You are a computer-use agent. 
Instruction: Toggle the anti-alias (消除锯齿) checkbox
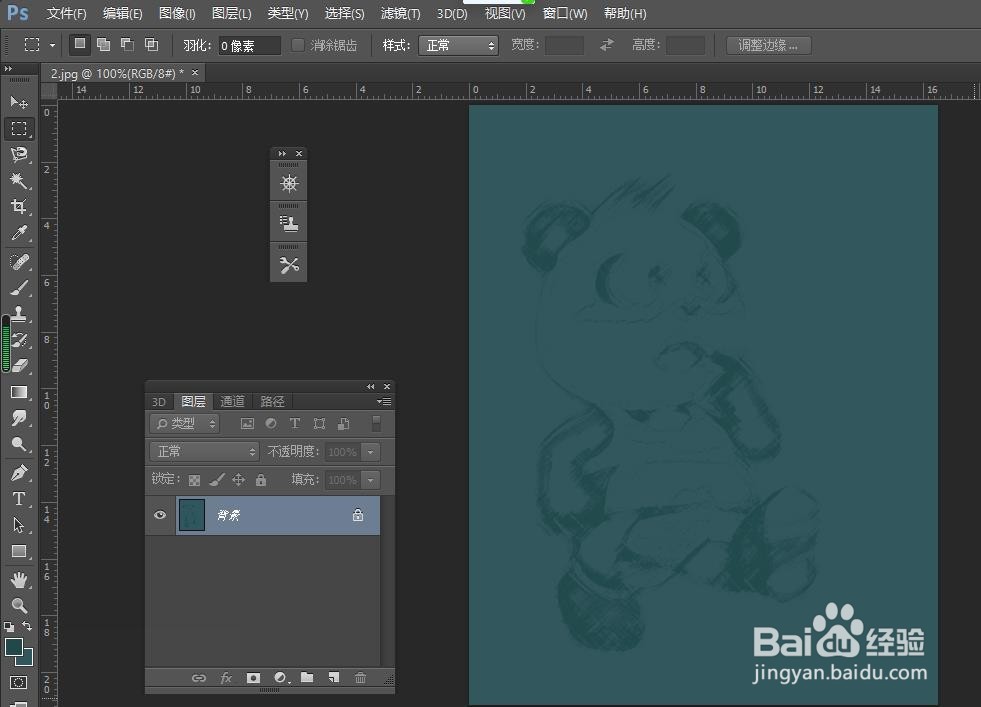point(298,45)
